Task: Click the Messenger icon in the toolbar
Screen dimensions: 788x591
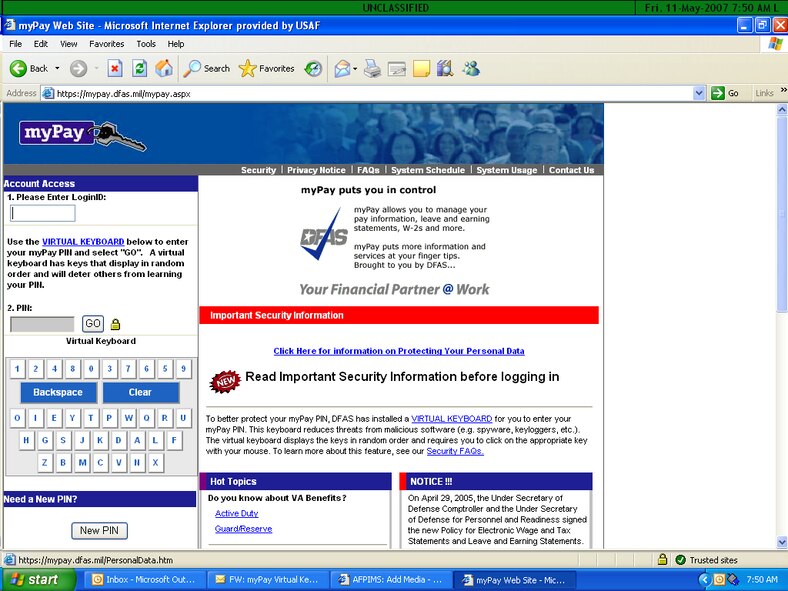Action: tap(471, 69)
